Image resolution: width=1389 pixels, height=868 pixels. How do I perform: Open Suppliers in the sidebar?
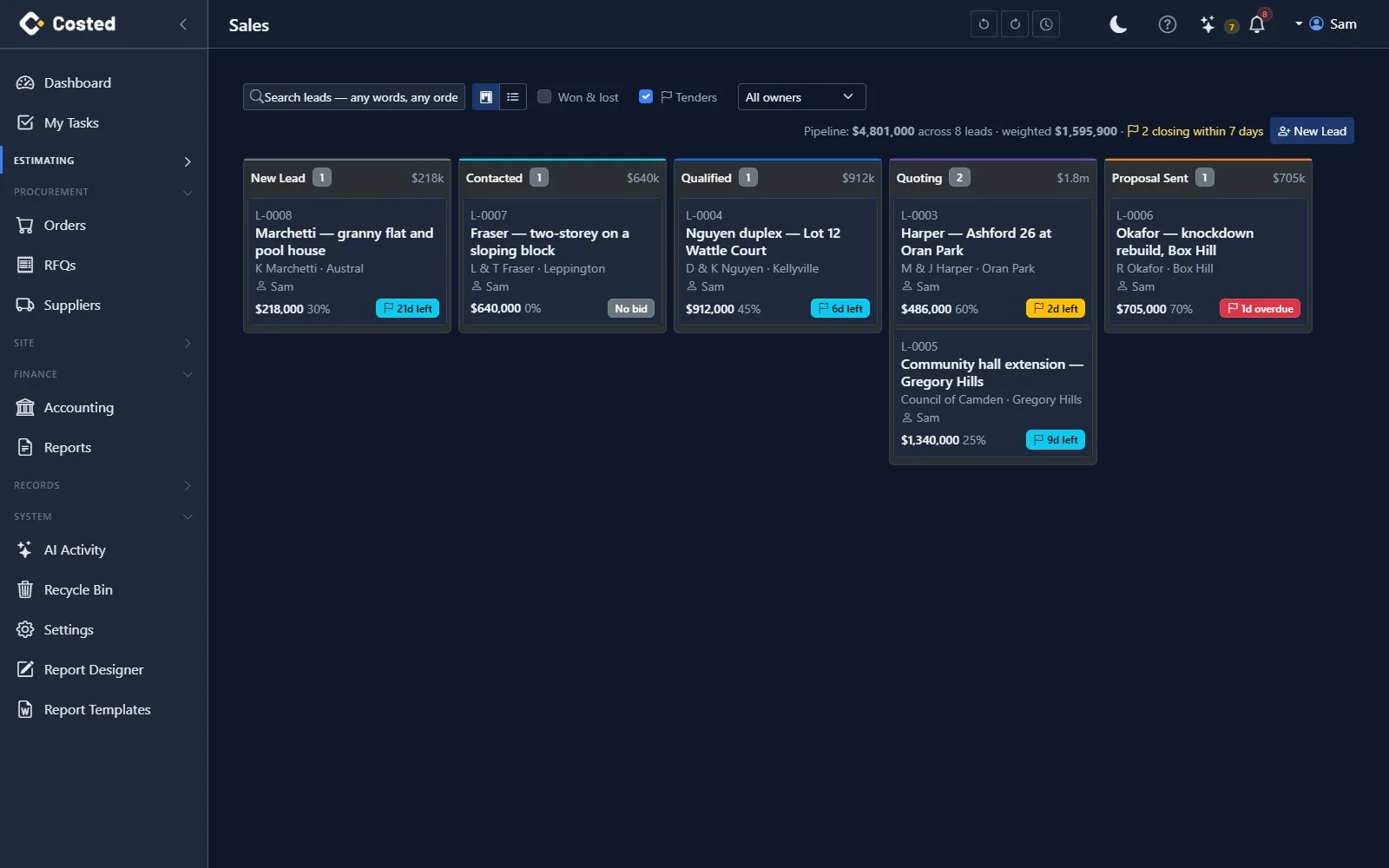coord(103,306)
